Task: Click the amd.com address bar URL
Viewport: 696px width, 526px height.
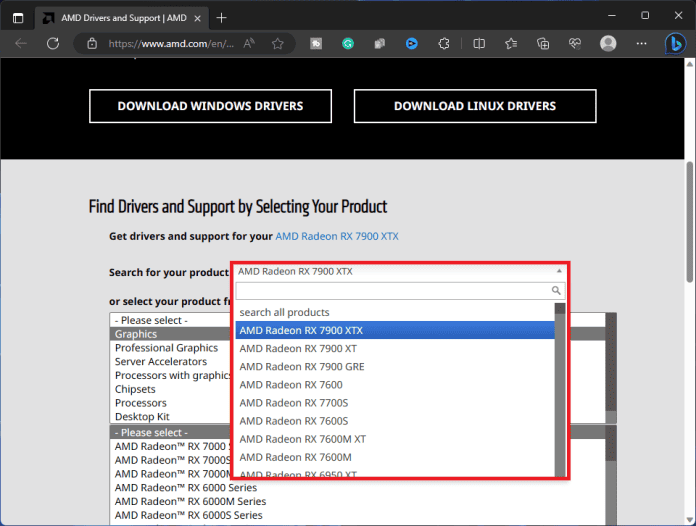Action: click(x=171, y=44)
